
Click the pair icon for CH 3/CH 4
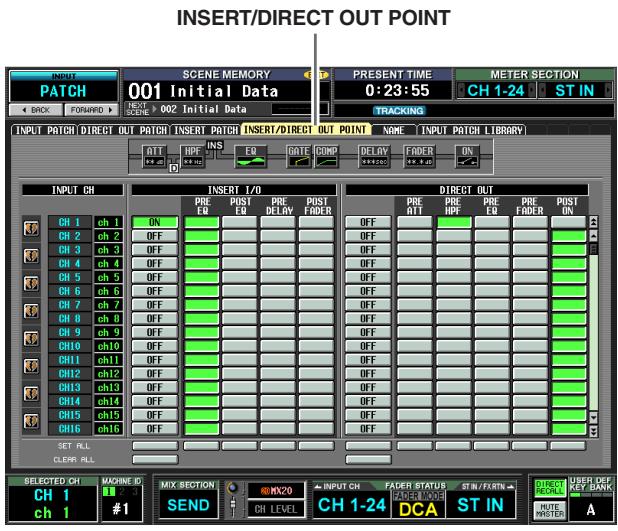(32, 256)
